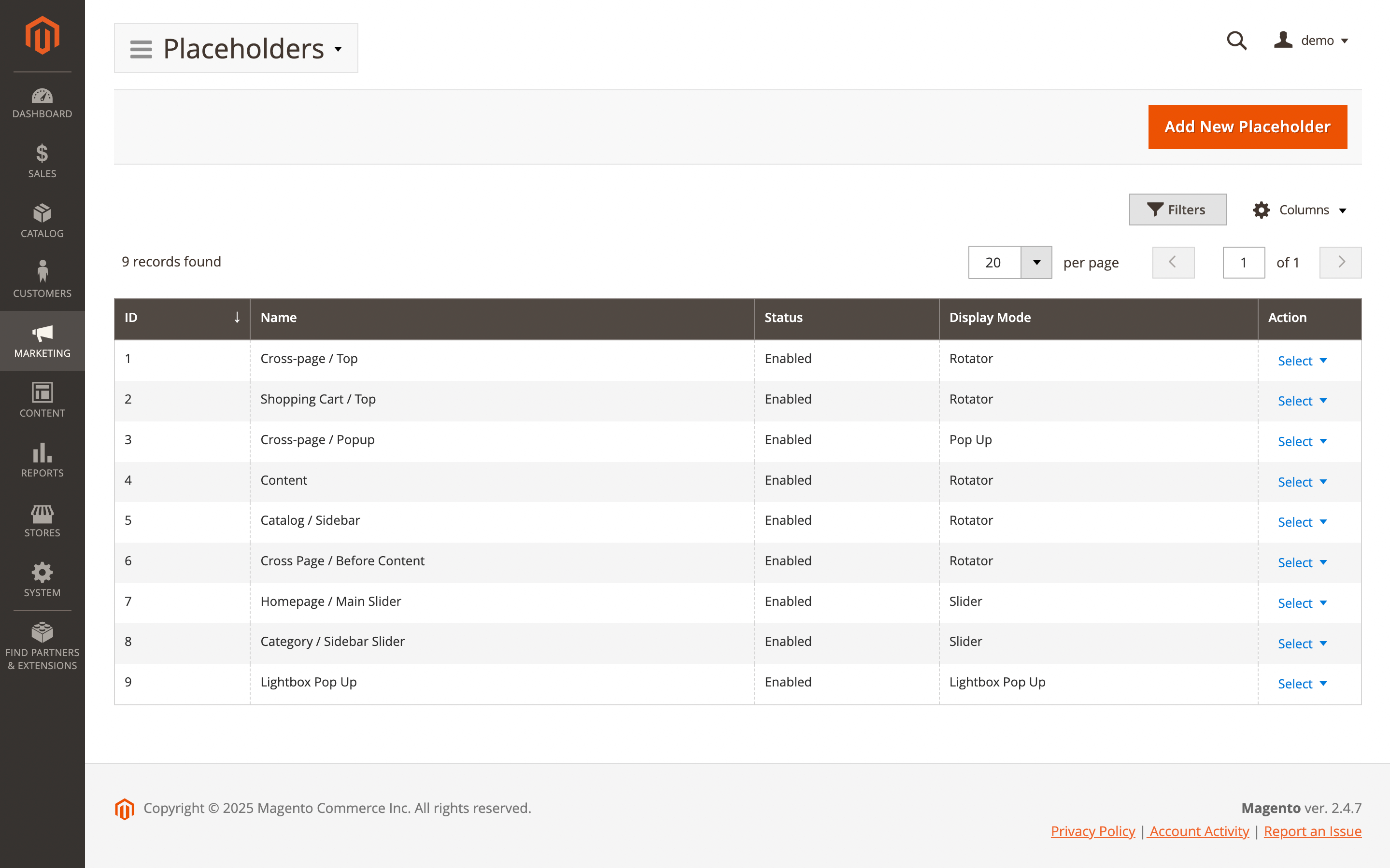
Task: Open the Privacy Policy link
Action: click(x=1092, y=831)
